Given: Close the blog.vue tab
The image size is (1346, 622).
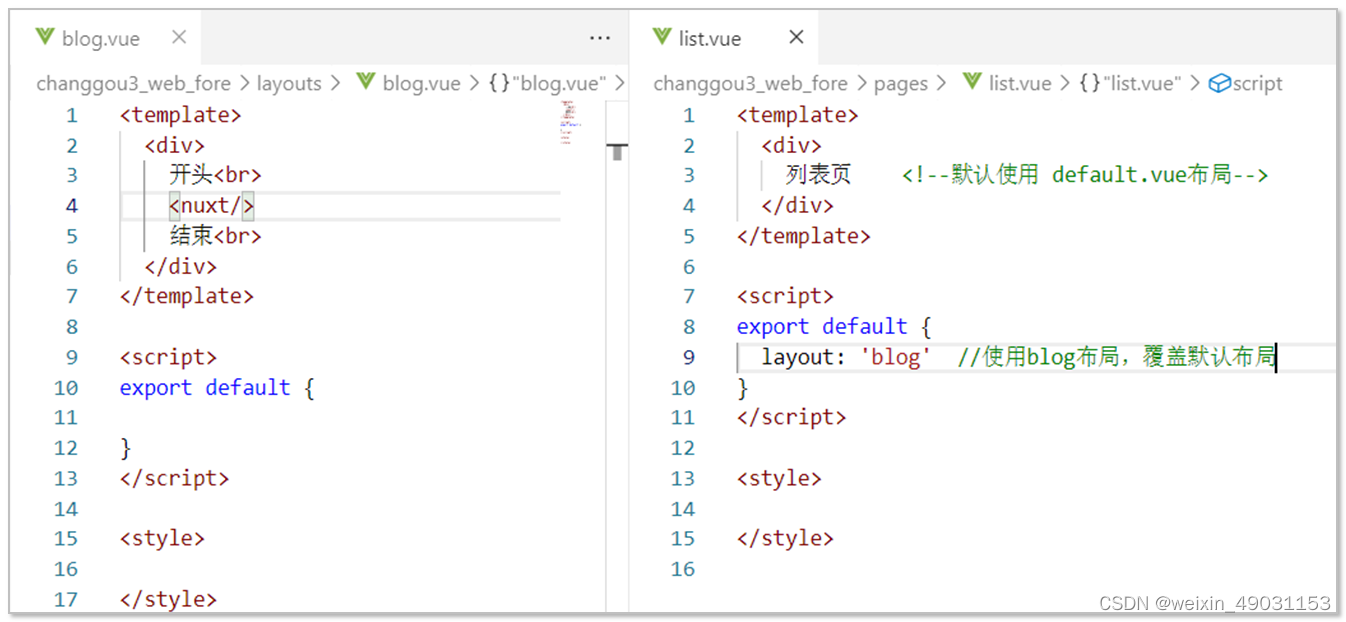Looking at the screenshot, I should [179, 37].
